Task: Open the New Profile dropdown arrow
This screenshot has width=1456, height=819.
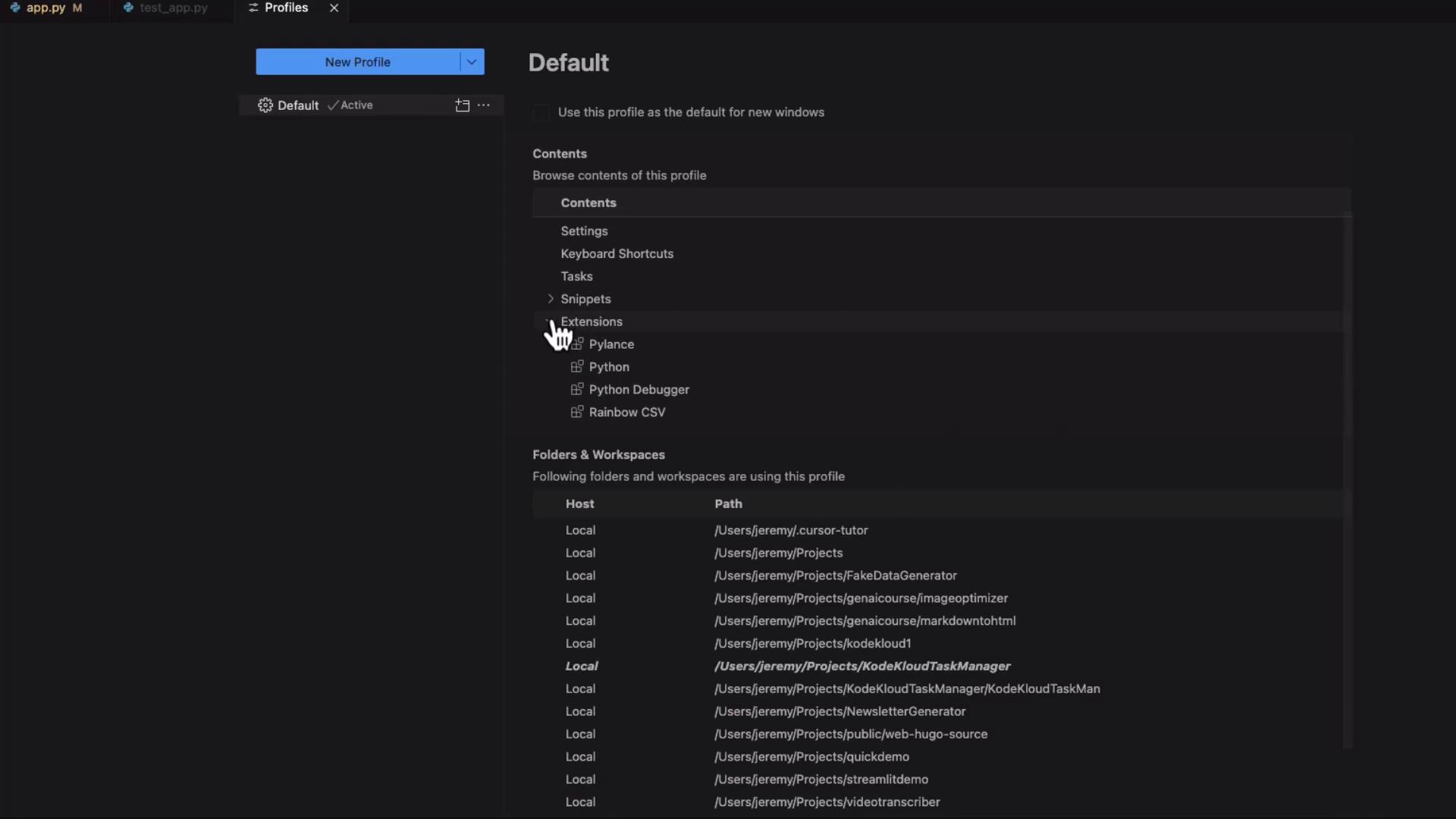Action: point(472,62)
